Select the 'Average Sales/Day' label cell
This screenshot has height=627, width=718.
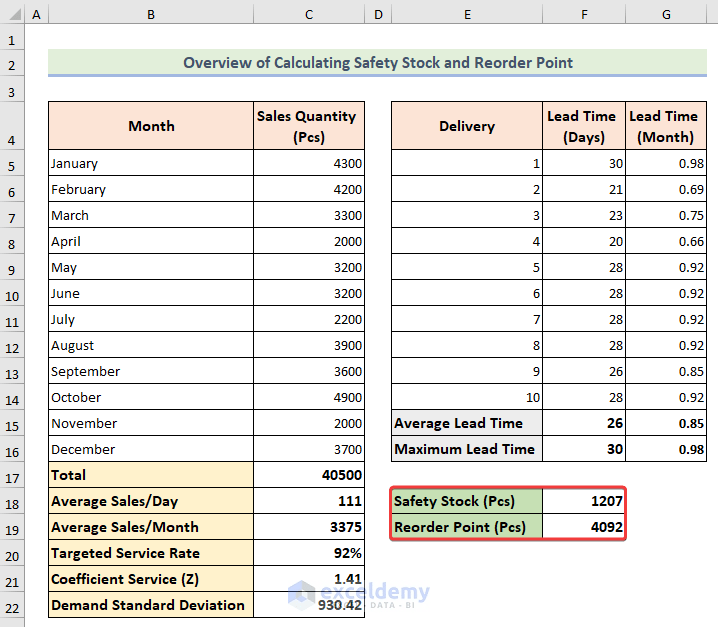[151, 501]
